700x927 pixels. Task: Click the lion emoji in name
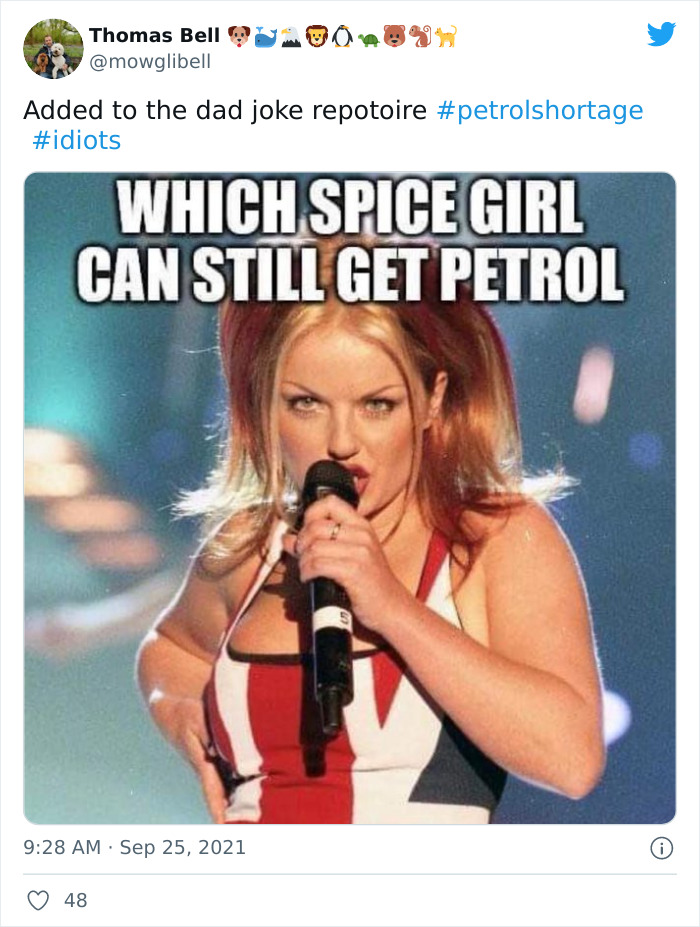[316, 36]
